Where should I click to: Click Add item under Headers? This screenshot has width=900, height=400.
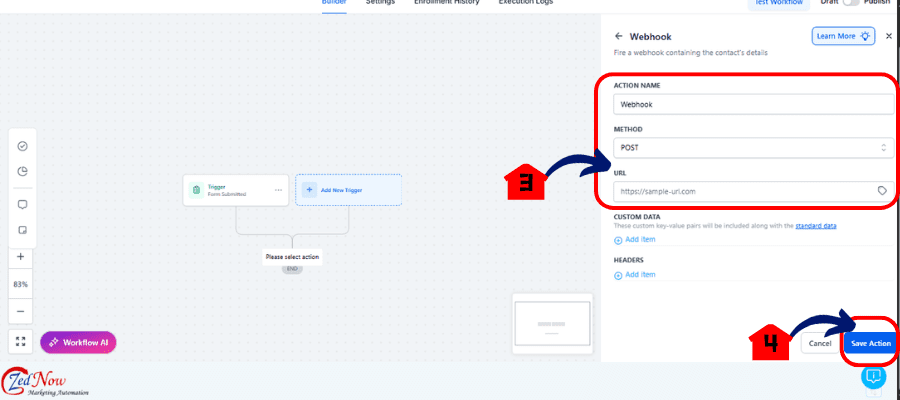coord(640,275)
